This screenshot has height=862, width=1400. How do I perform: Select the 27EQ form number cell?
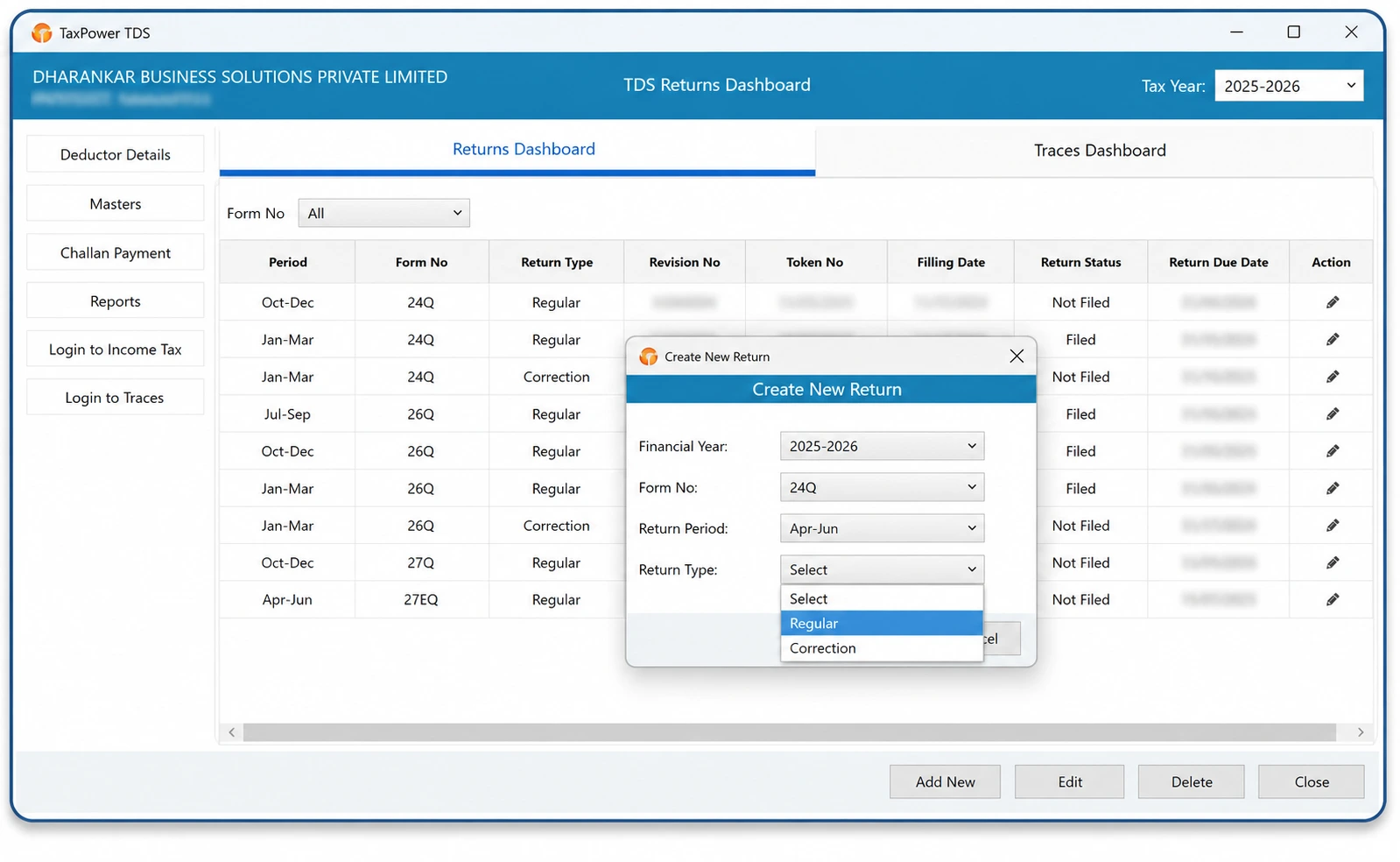[x=421, y=599]
